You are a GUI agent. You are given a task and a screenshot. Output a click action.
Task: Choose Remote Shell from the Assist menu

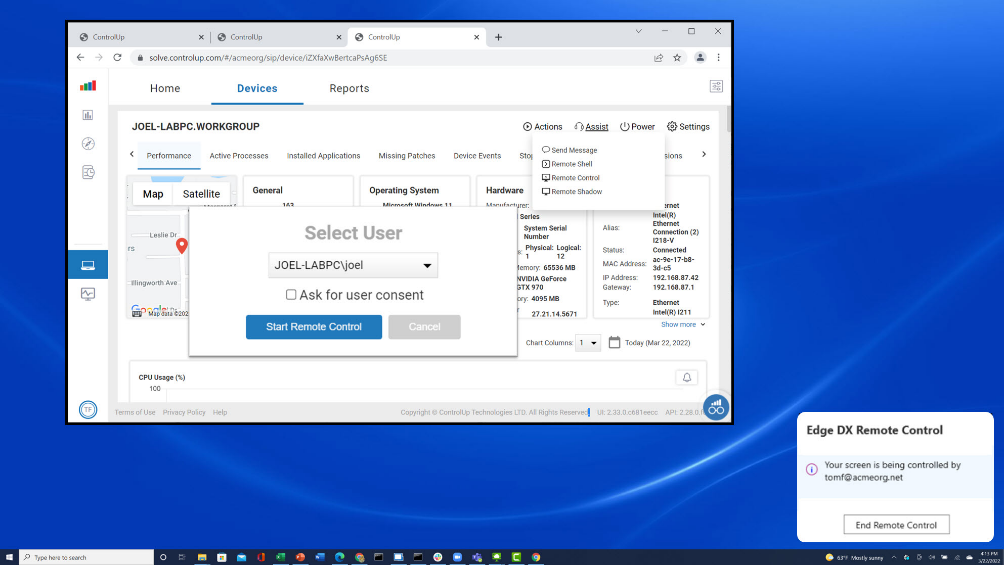(x=567, y=164)
